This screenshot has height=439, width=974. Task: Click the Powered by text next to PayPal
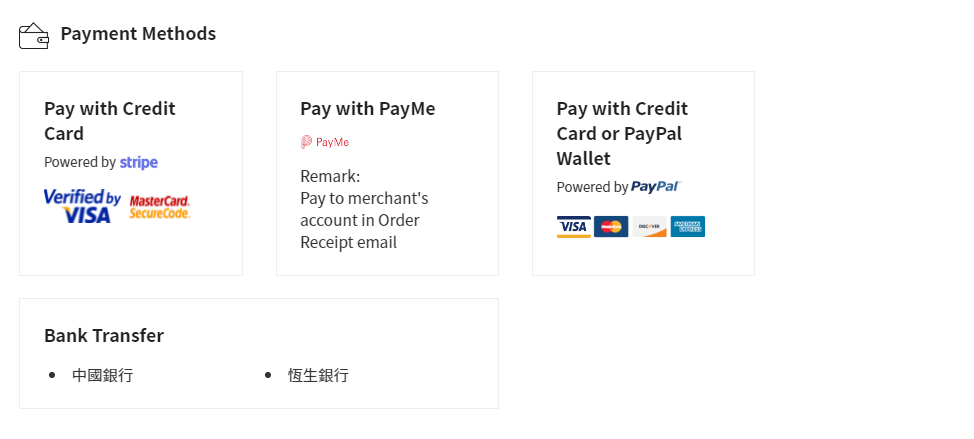[x=592, y=187]
